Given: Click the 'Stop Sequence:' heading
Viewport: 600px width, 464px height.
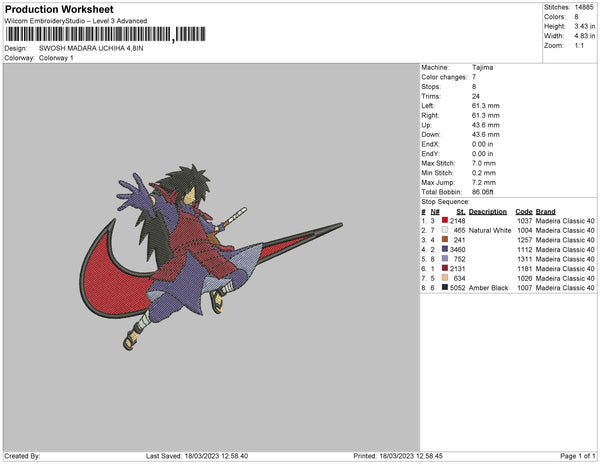Looking at the screenshot, I should 445,202.
